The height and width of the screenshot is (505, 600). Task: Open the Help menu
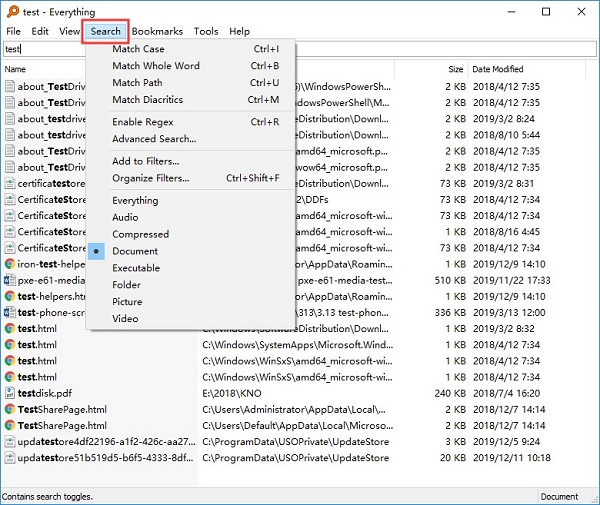[x=240, y=31]
